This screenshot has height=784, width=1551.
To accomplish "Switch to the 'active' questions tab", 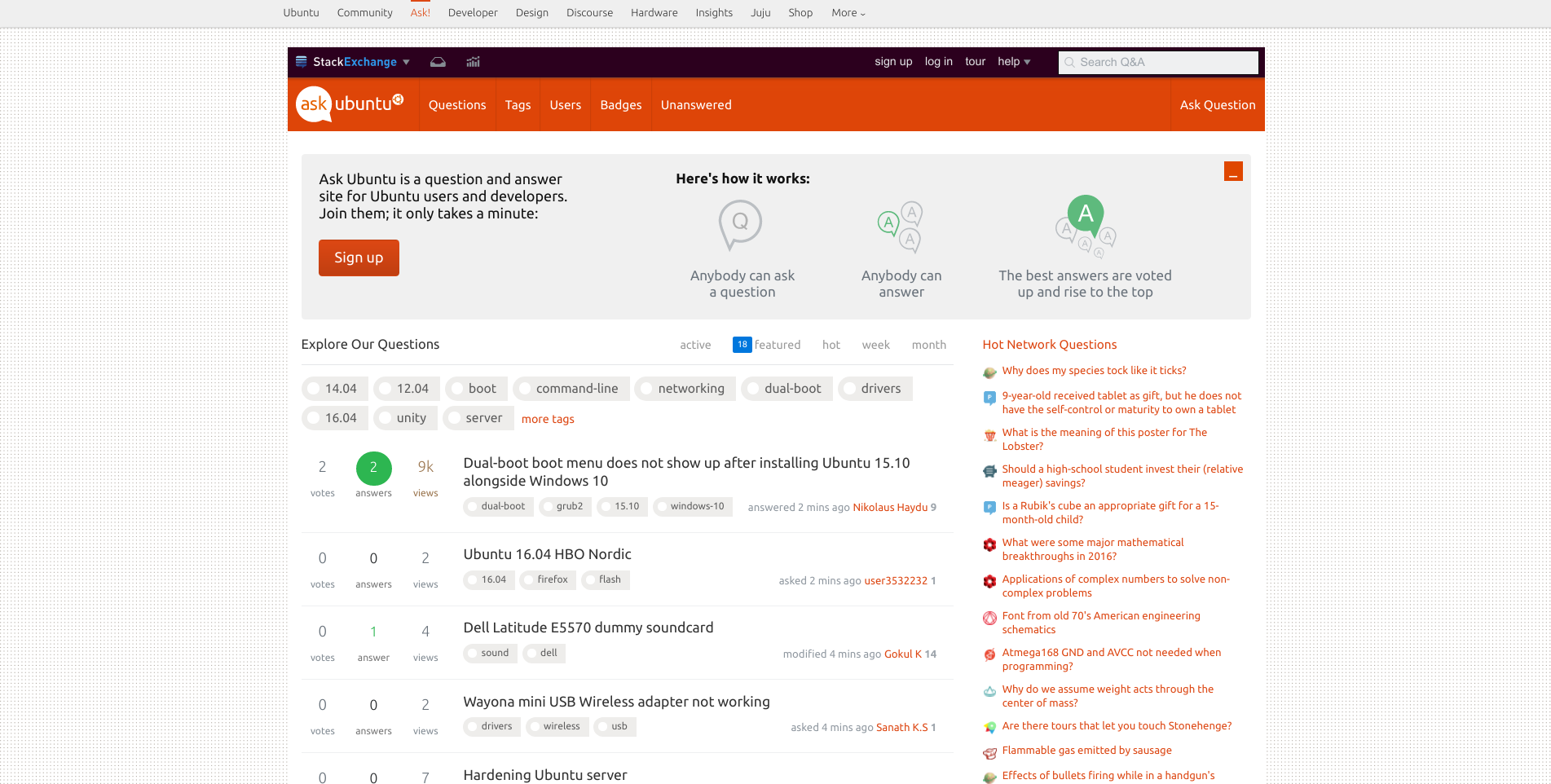I will (x=695, y=345).
